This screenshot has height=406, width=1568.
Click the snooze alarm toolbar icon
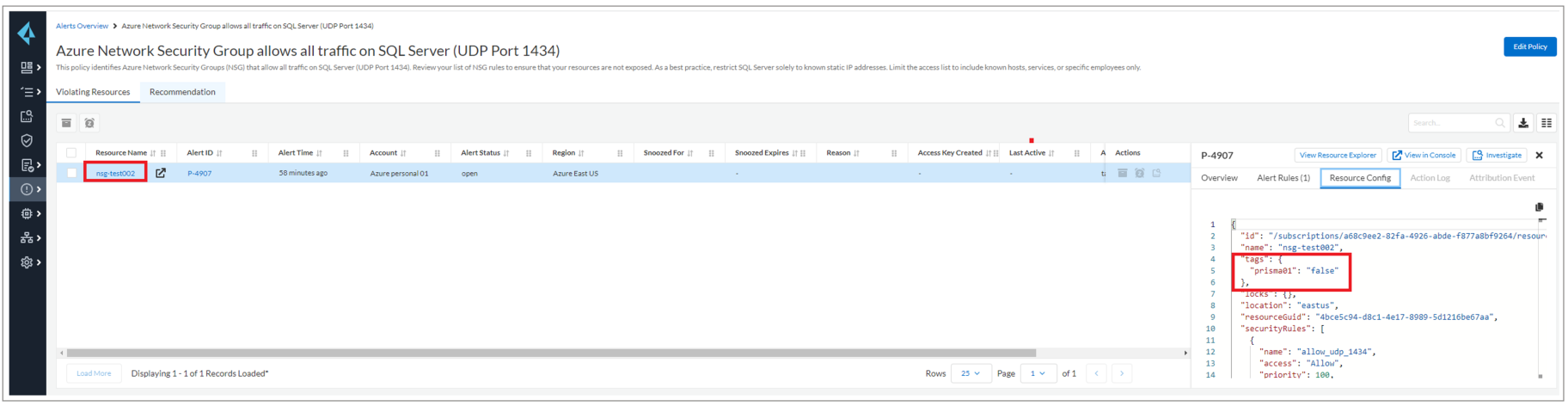click(89, 123)
